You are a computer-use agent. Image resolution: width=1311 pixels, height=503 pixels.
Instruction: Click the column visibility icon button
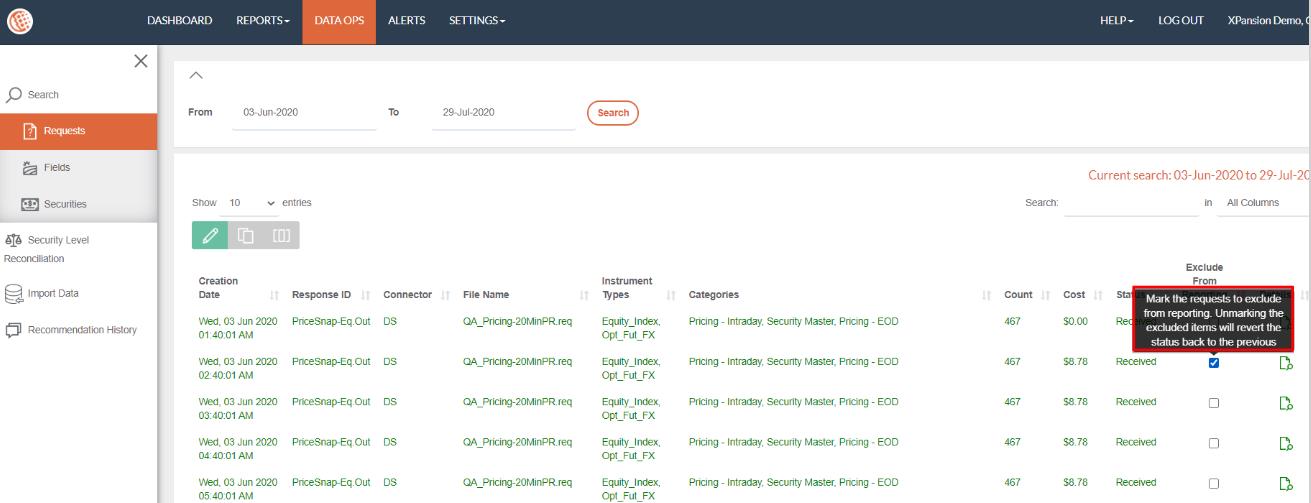click(281, 235)
